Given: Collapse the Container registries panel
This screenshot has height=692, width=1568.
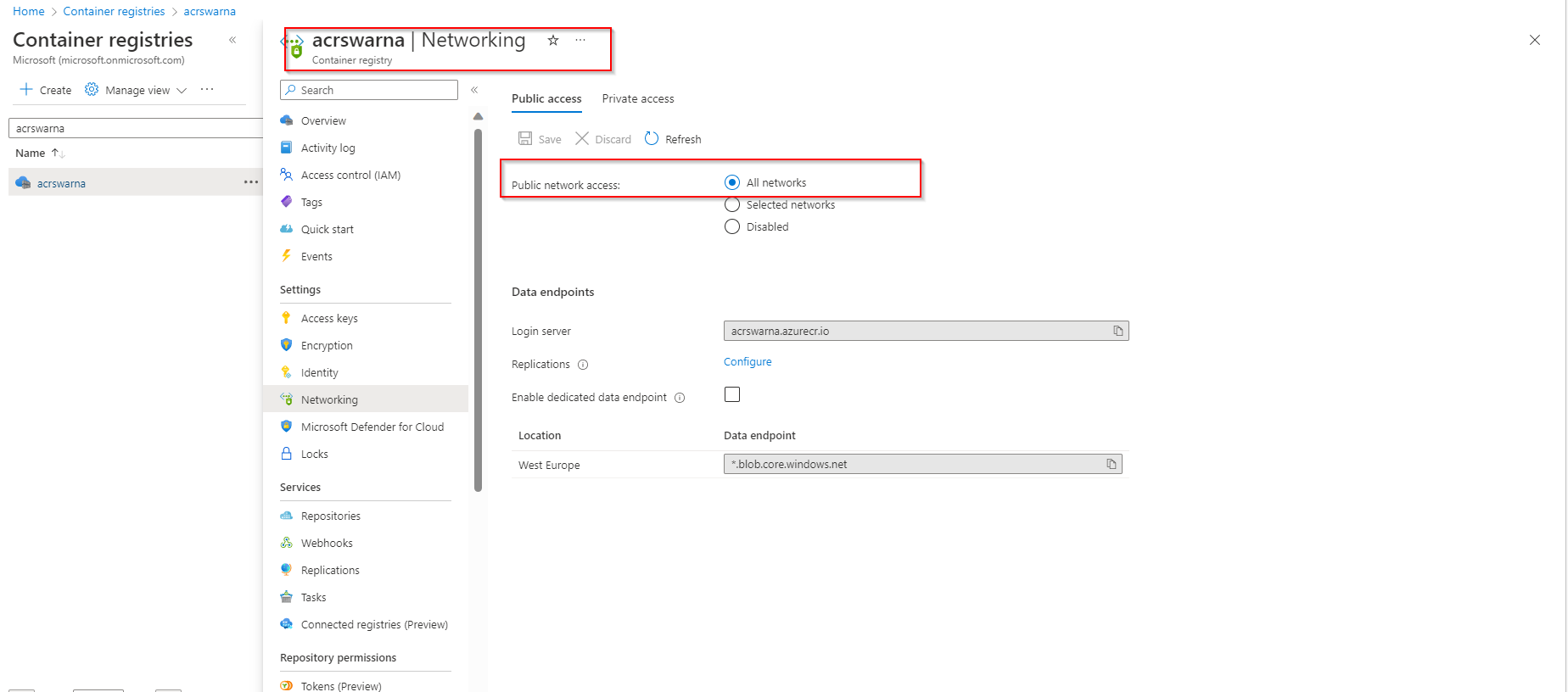Looking at the screenshot, I should tap(232, 40).
